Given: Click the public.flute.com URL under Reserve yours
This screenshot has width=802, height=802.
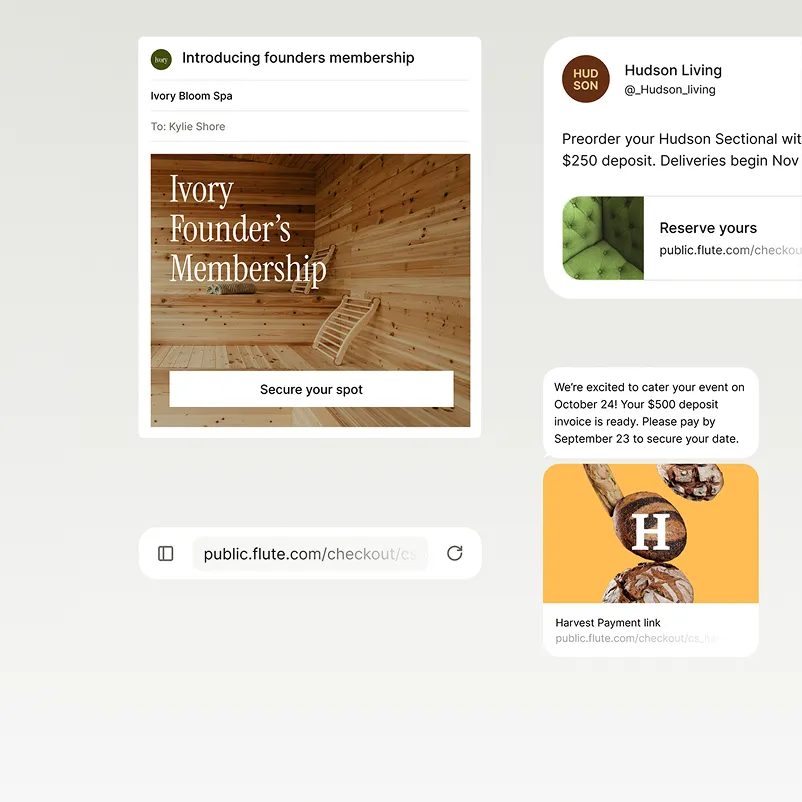Looking at the screenshot, I should (x=730, y=250).
